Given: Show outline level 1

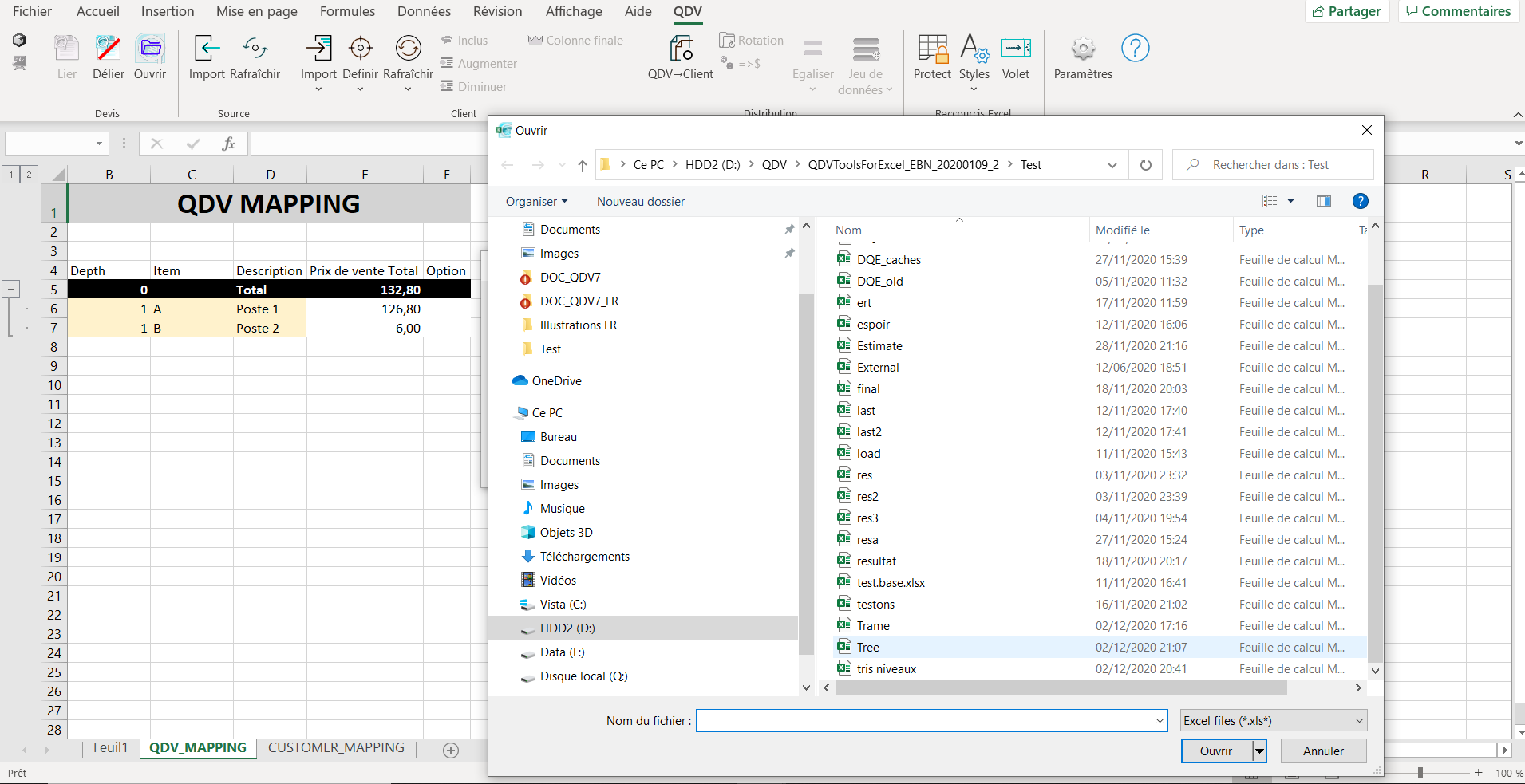Looking at the screenshot, I should click(x=11, y=175).
